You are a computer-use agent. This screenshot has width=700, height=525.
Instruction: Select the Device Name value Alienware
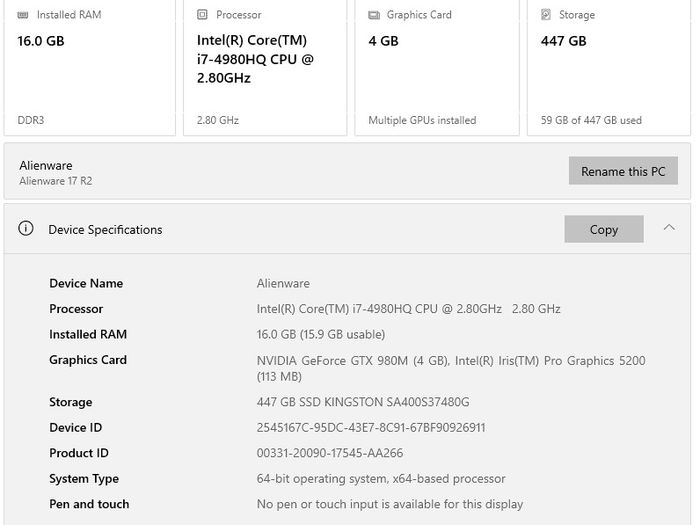(283, 283)
